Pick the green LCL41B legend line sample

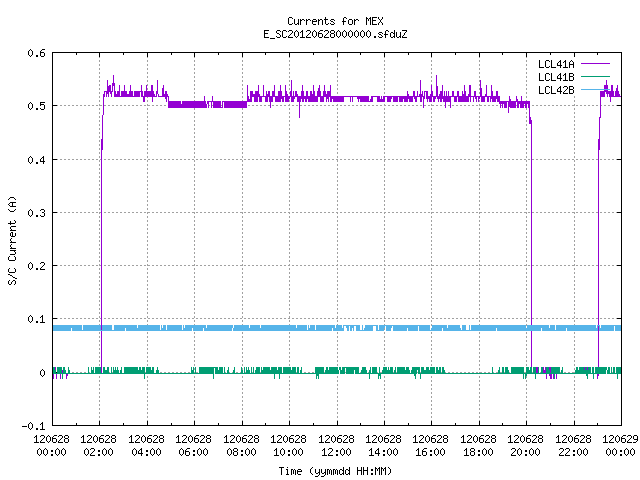pos(595,77)
